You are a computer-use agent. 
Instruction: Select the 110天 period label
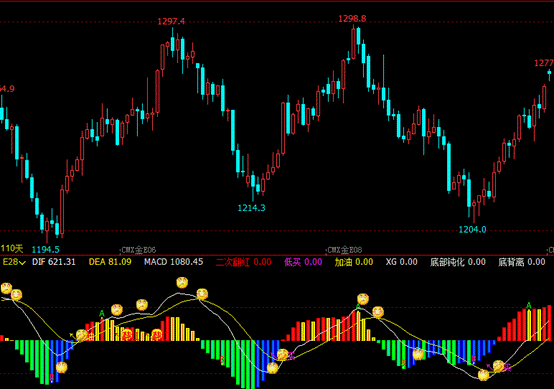point(12,249)
